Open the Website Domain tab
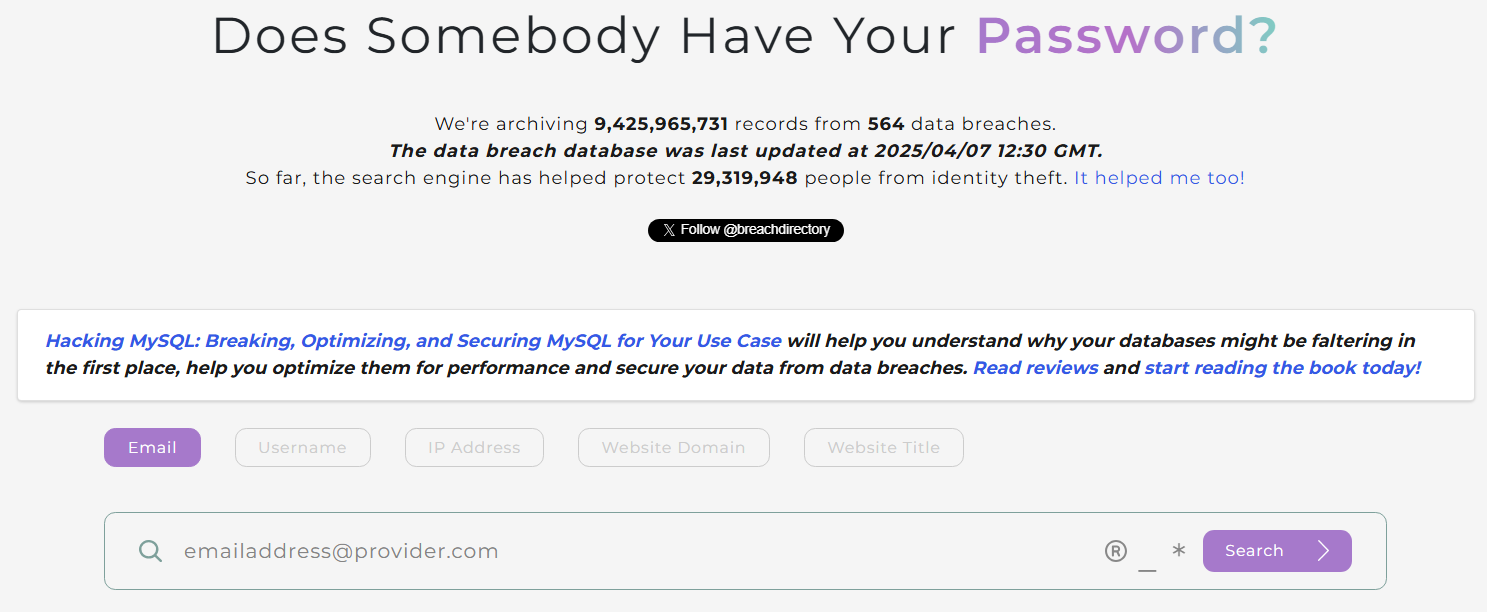The image size is (1487, 612). pos(673,447)
